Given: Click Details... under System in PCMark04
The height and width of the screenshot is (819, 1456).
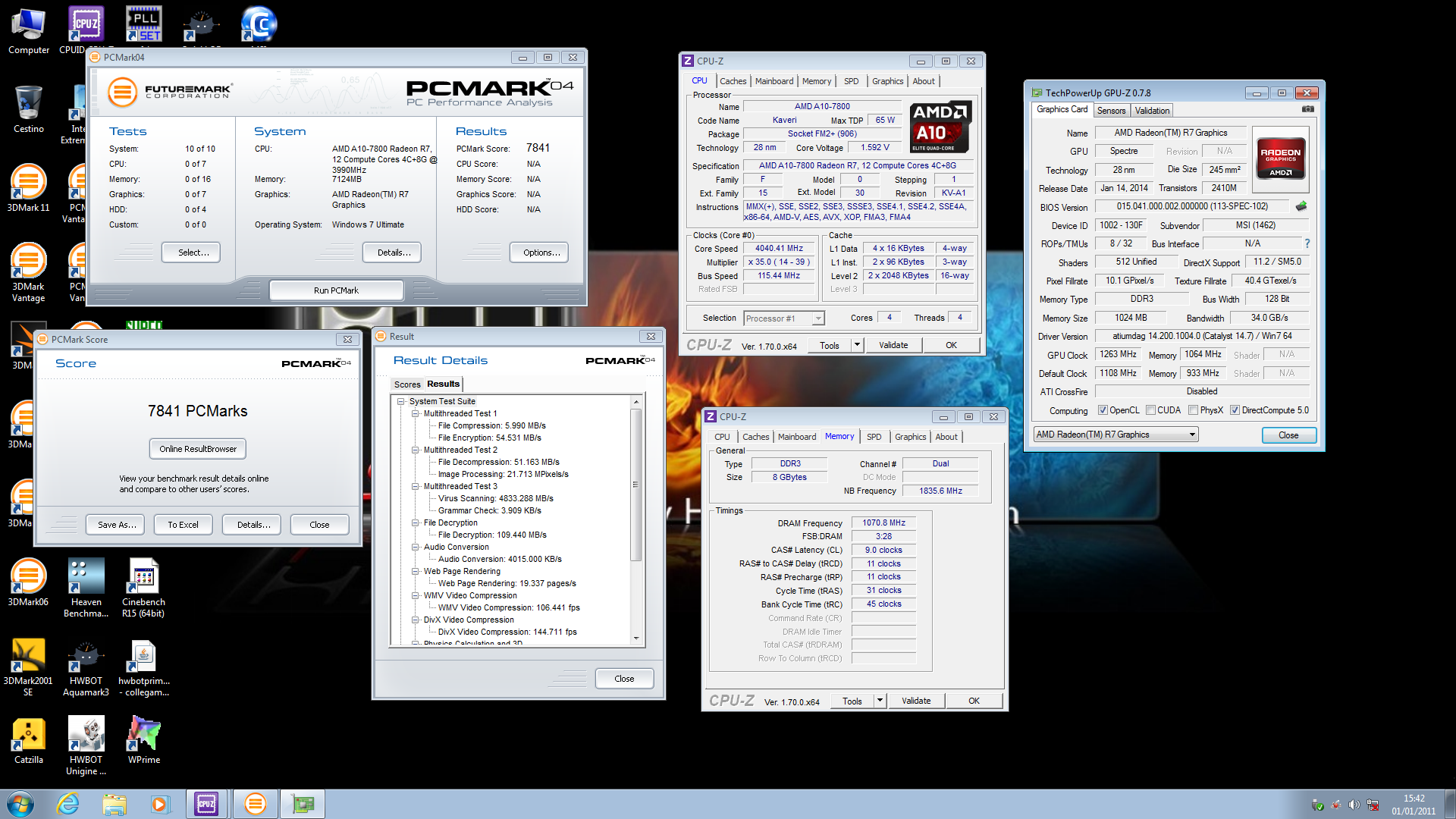Looking at the screenshot, I should pos(393,253).
